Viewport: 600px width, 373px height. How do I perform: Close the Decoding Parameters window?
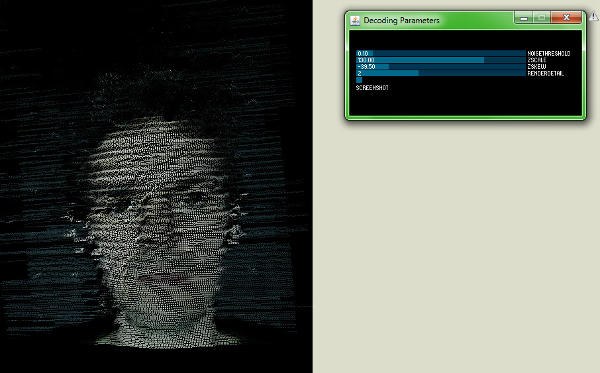click(566, 18)
